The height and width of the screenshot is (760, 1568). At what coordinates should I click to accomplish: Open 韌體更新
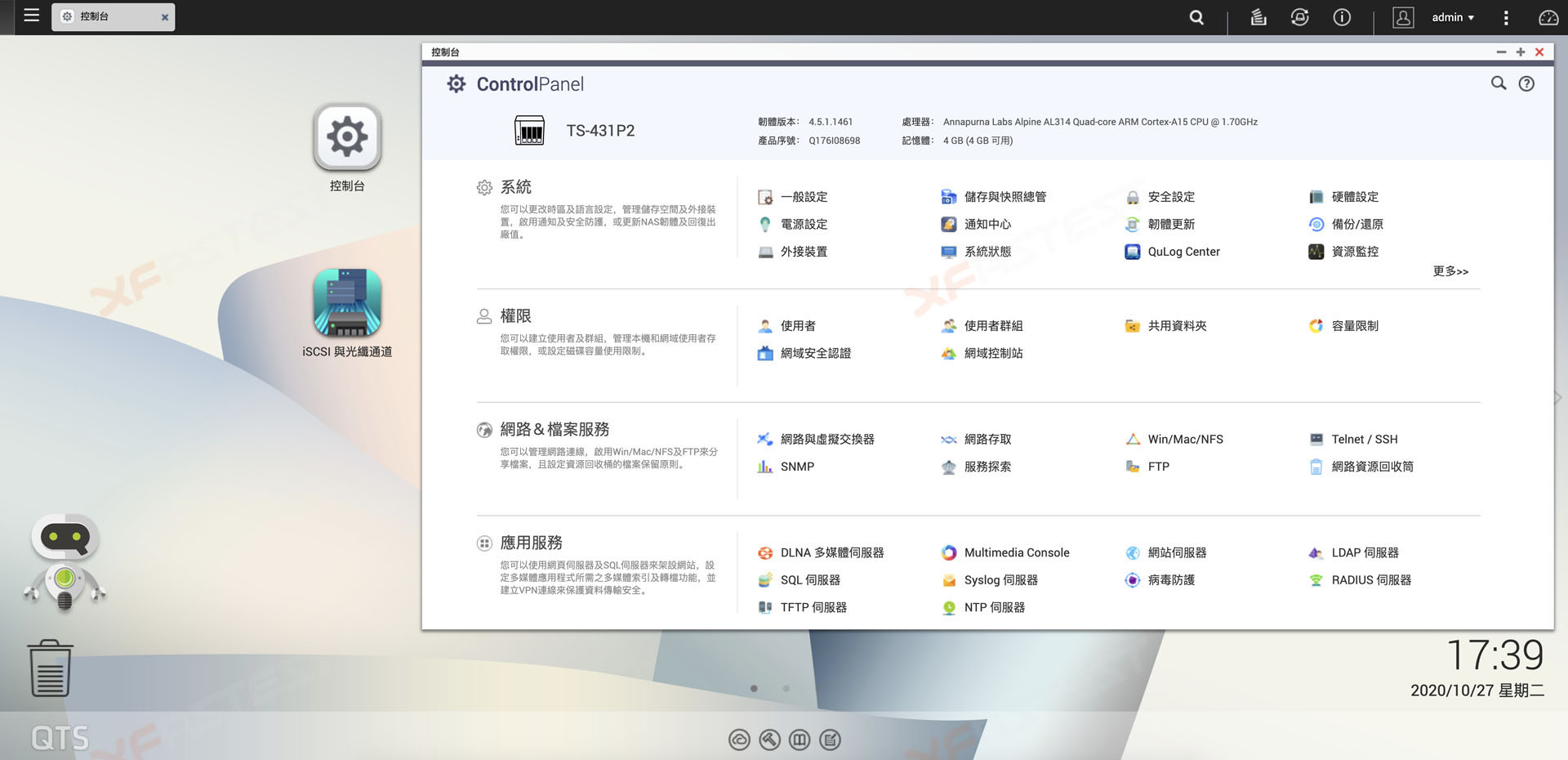click(1160, 224)
